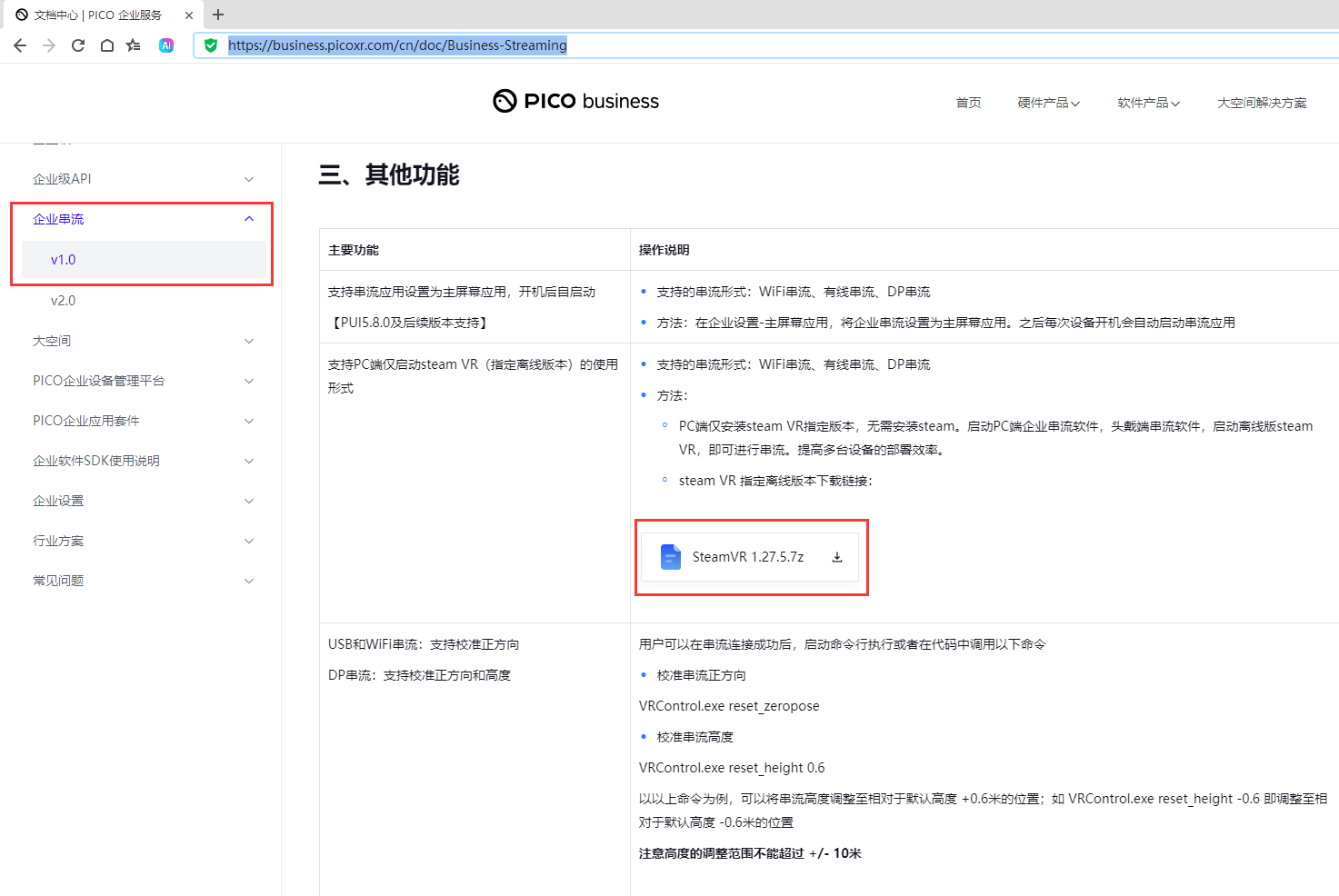Viewport: 1339px width, 896px height.
Task: Select 常见问题 in the sidebar
Action: tap(58, 581)
